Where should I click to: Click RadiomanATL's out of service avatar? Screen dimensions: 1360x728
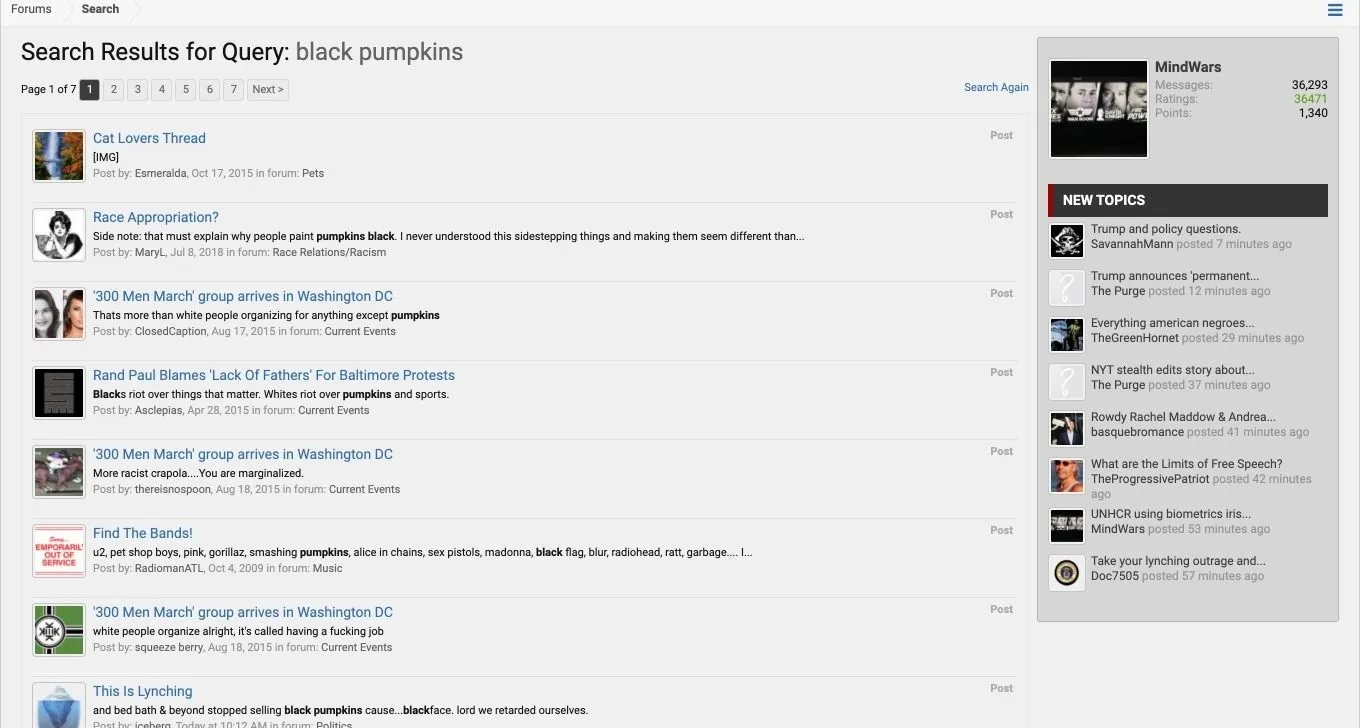coord(59,551)
